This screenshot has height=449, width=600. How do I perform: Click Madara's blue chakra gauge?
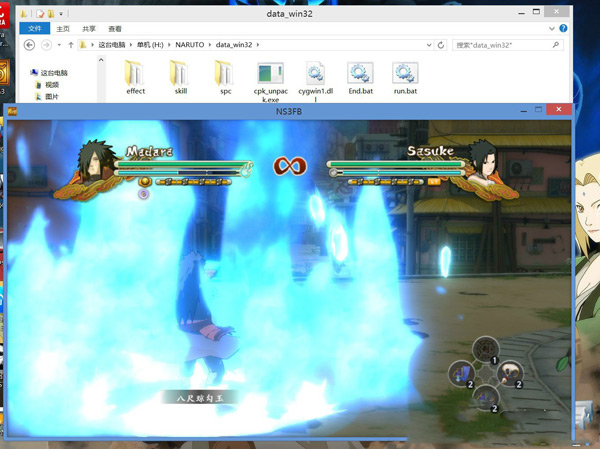point(180,173)
